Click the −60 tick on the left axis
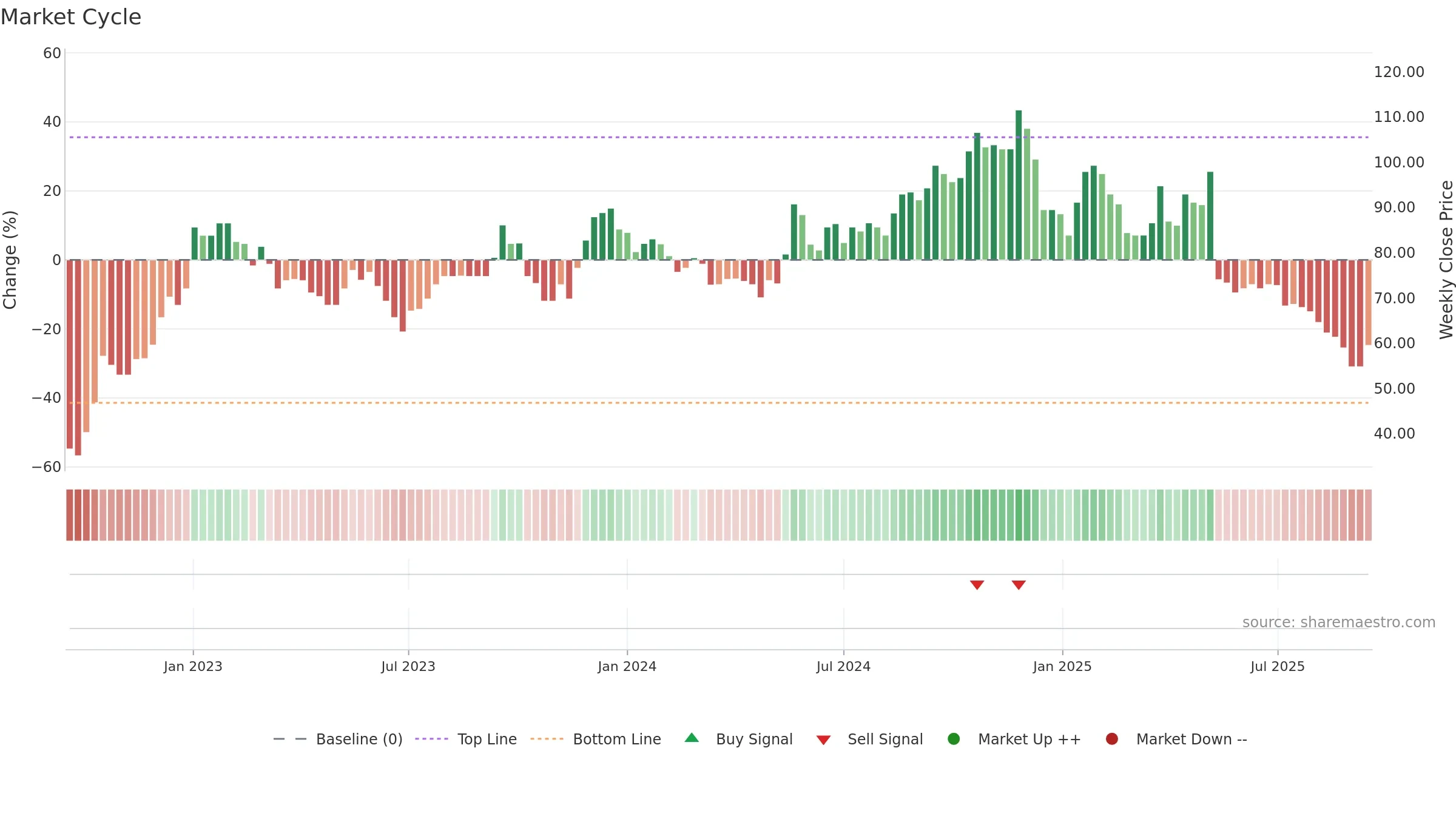1456x819 pixels. click(47, 467)
